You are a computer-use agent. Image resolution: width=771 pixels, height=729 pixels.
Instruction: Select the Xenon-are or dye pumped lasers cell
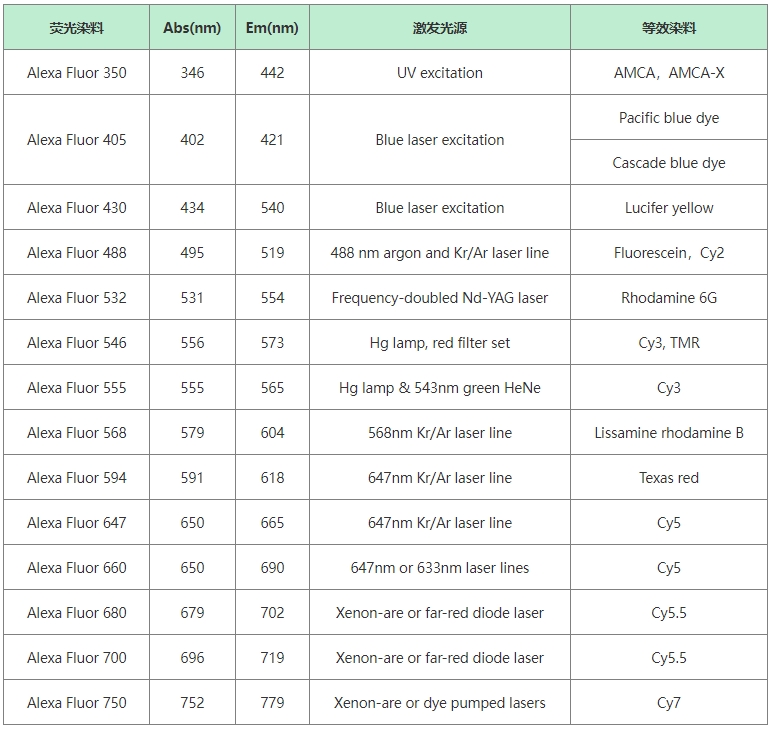point(440,703)
